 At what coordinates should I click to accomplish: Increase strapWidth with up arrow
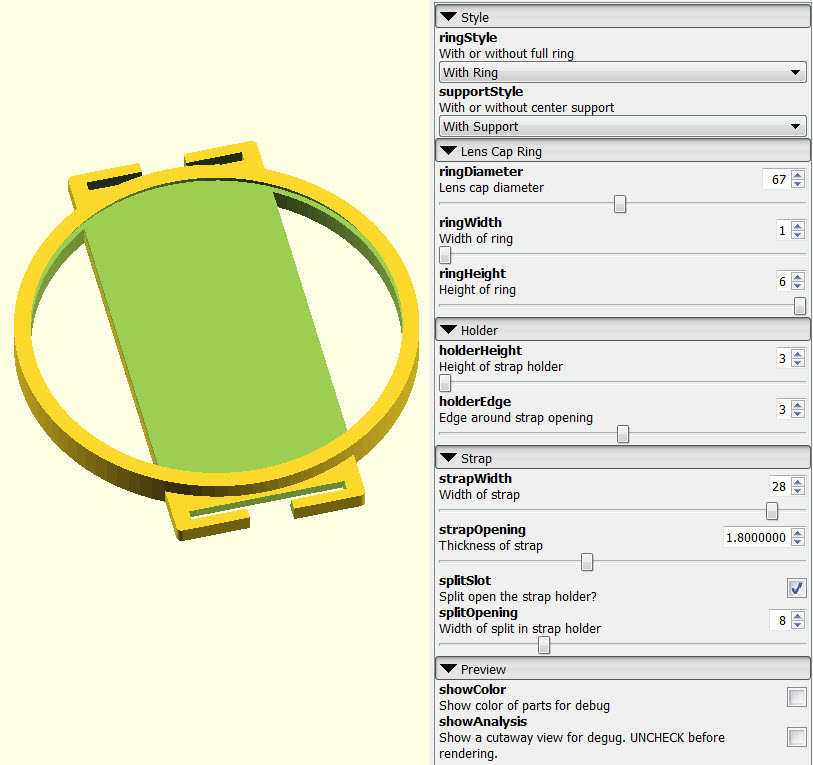(798, 482)
